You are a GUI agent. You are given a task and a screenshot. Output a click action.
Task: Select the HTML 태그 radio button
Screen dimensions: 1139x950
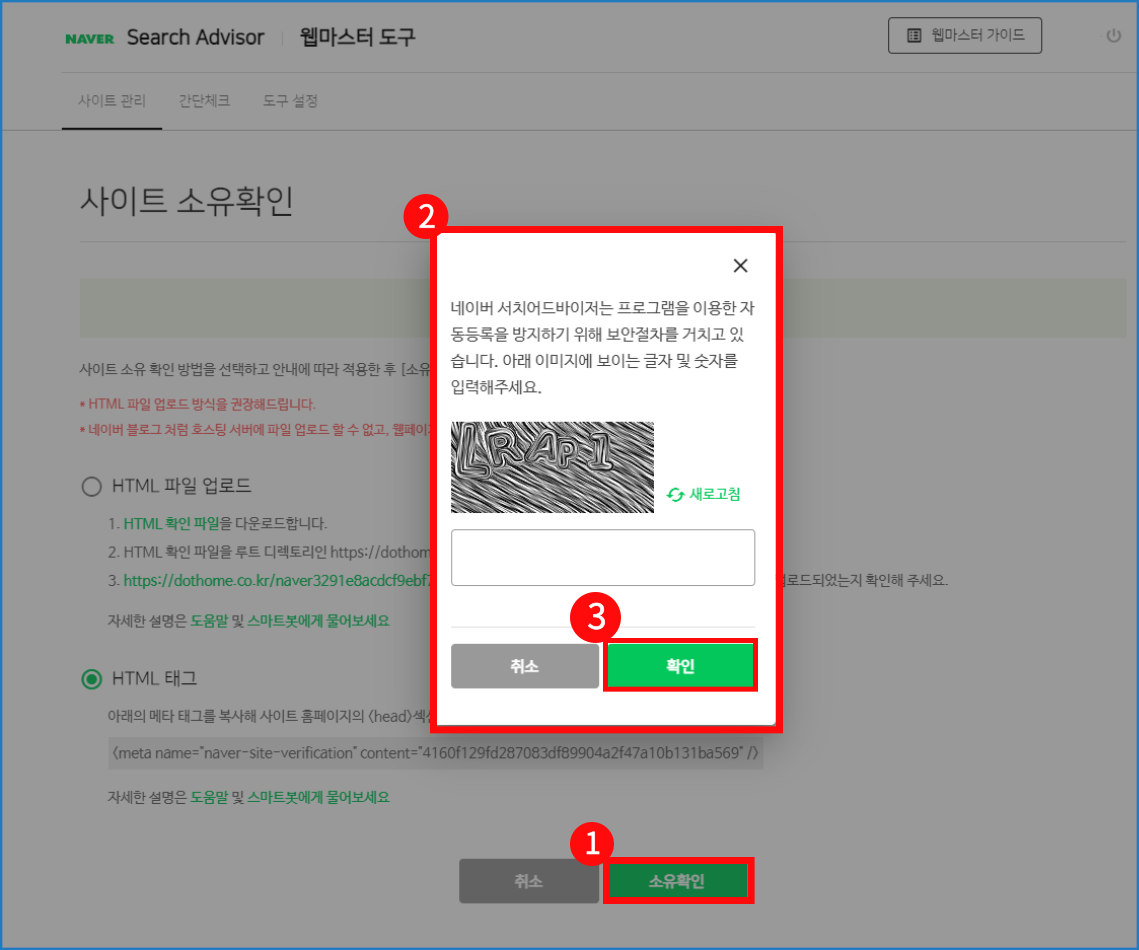click(x=92, y=679)
